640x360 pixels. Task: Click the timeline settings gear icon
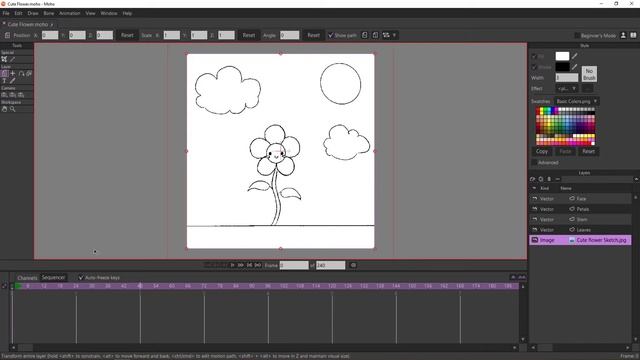(353, 265)
